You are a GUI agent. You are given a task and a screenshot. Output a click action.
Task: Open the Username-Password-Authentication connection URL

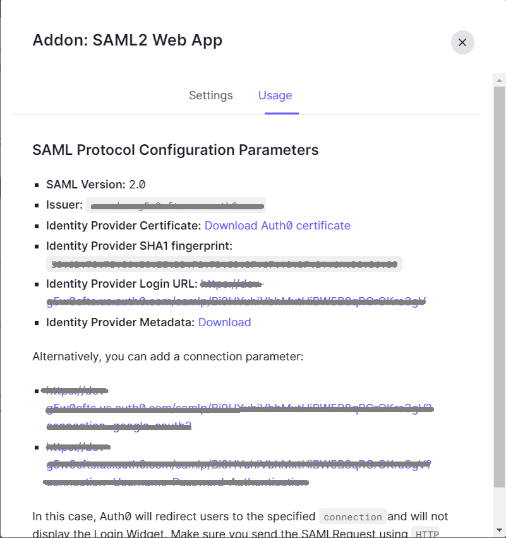point(238,465)
